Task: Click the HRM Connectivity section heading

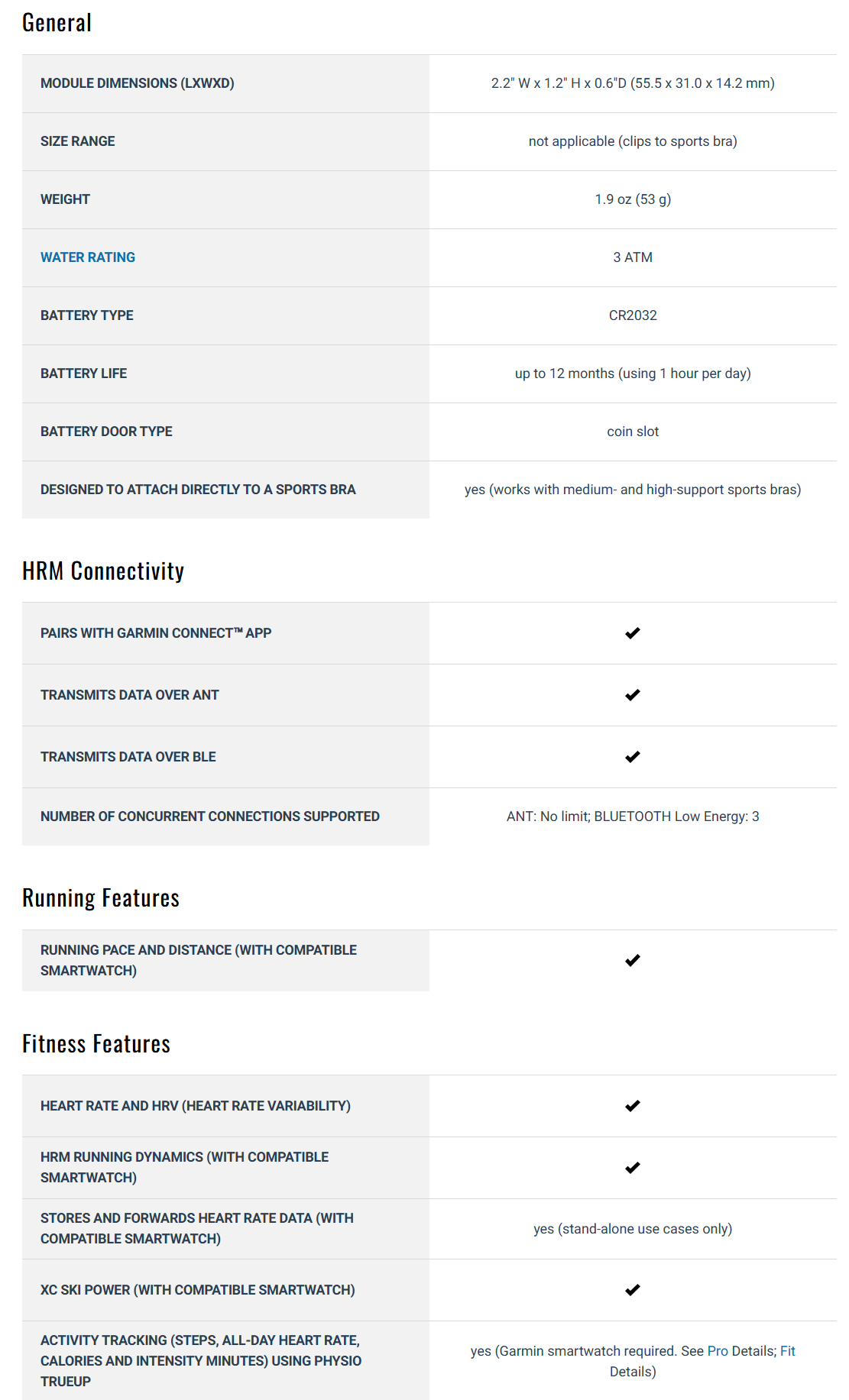Action: [x=103, y=571]
